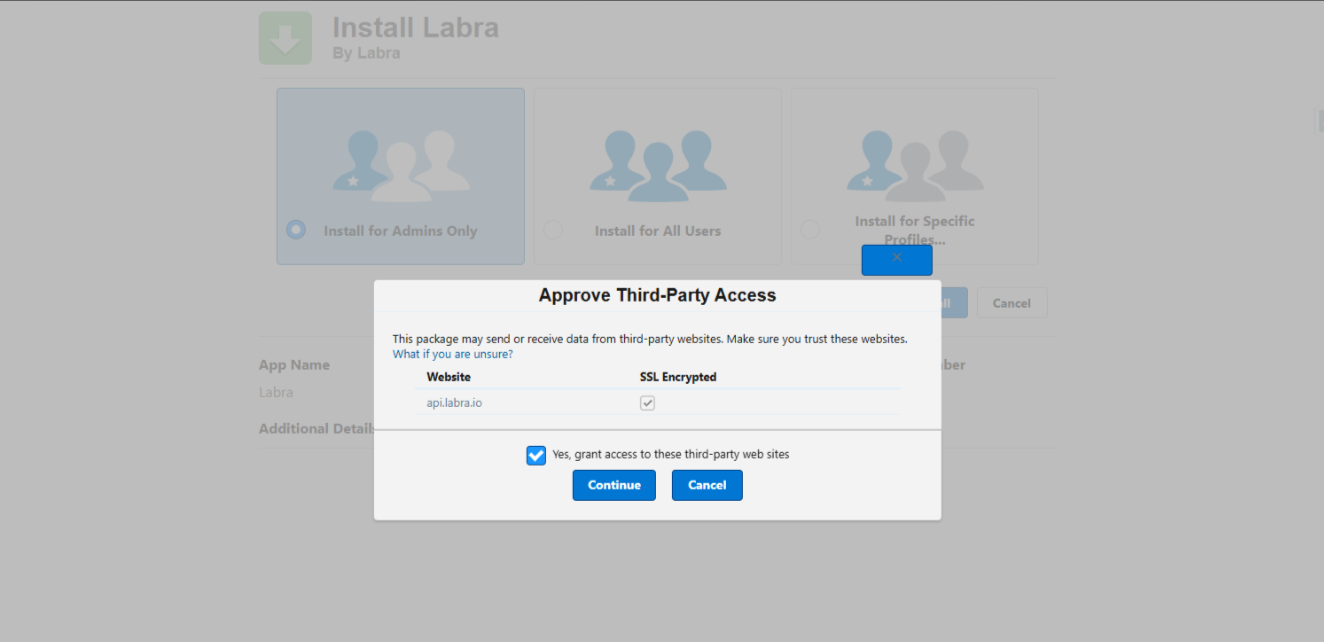Screen dimensions: 1324x642
Task: Click the "Approve Third-Party Access" dialog title
Action: pos(657,295)
